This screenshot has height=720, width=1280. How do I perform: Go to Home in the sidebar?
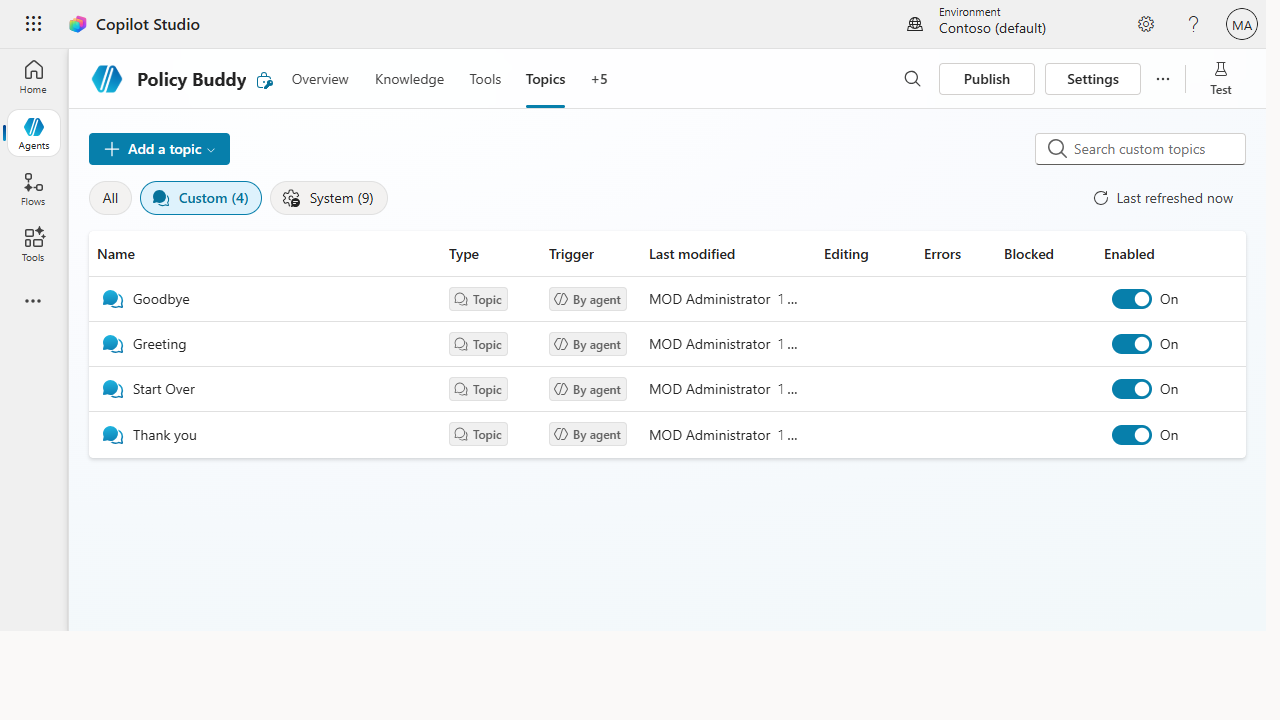coord(33,77)
